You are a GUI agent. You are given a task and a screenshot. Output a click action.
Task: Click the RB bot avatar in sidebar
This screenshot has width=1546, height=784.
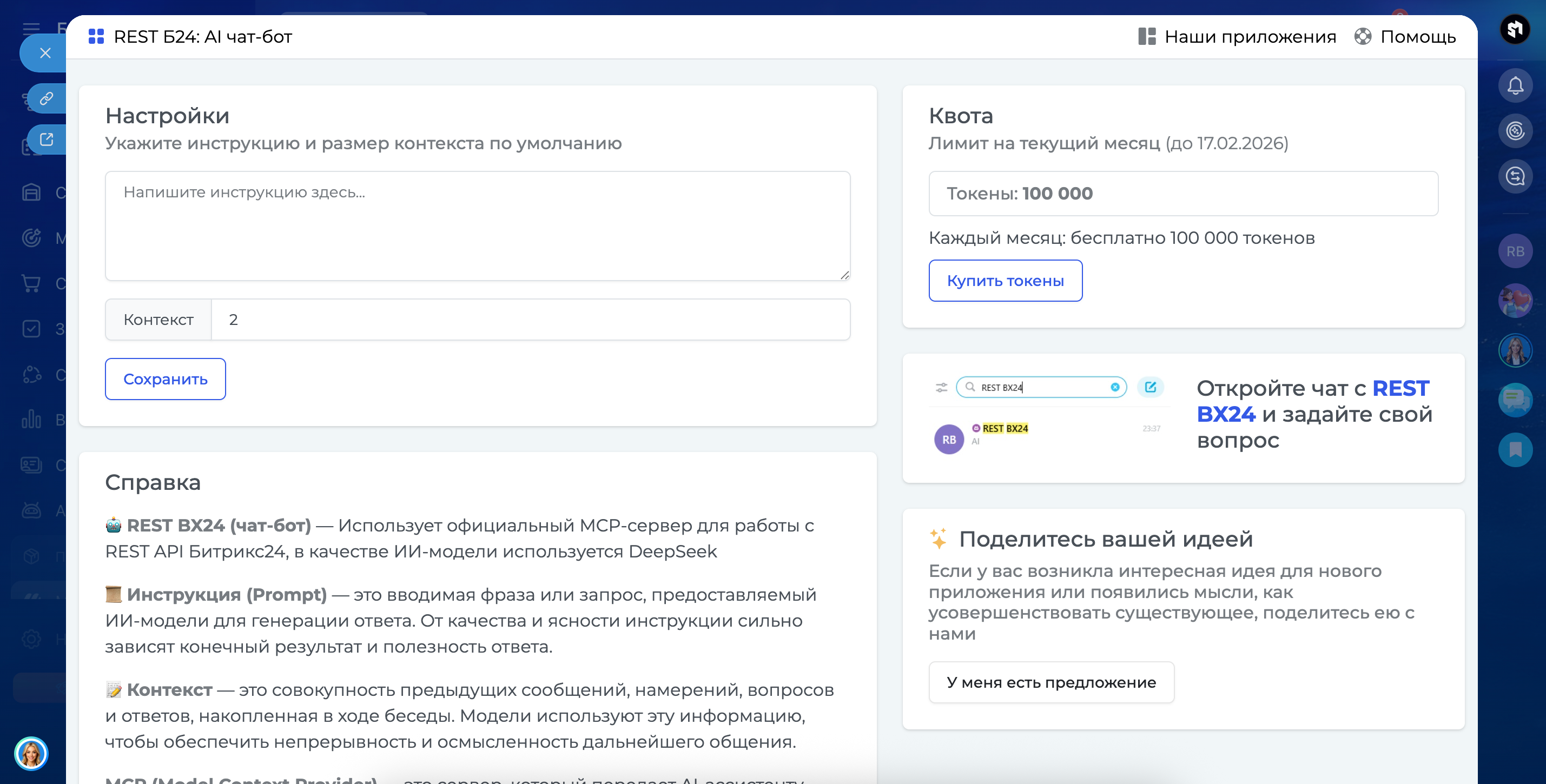point(1515,251)
